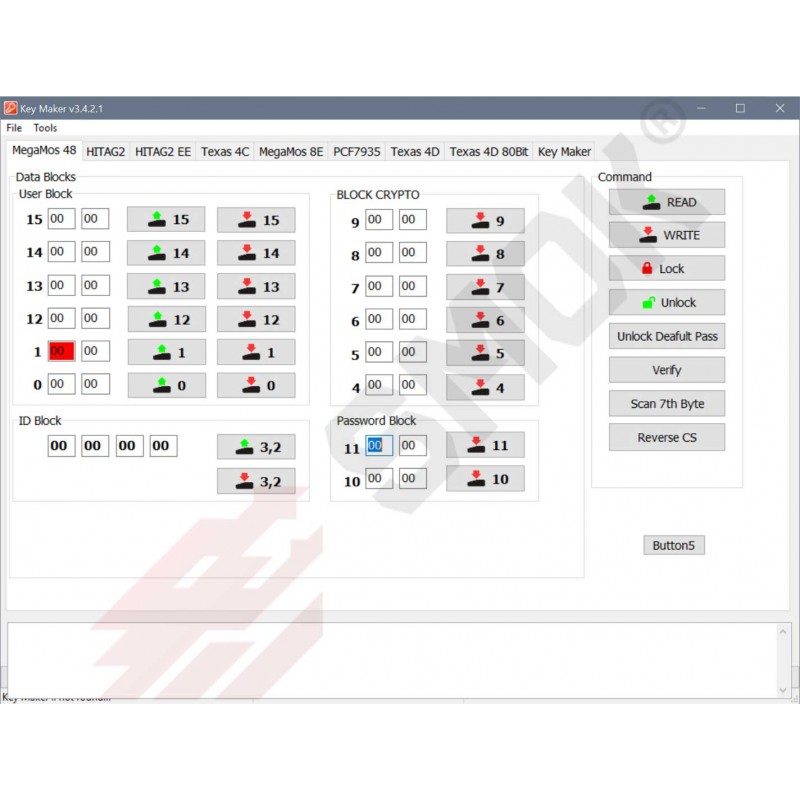Viewport: 800px width, 800px height.
Task: Open the File menu
Action: tap(14, 128)
